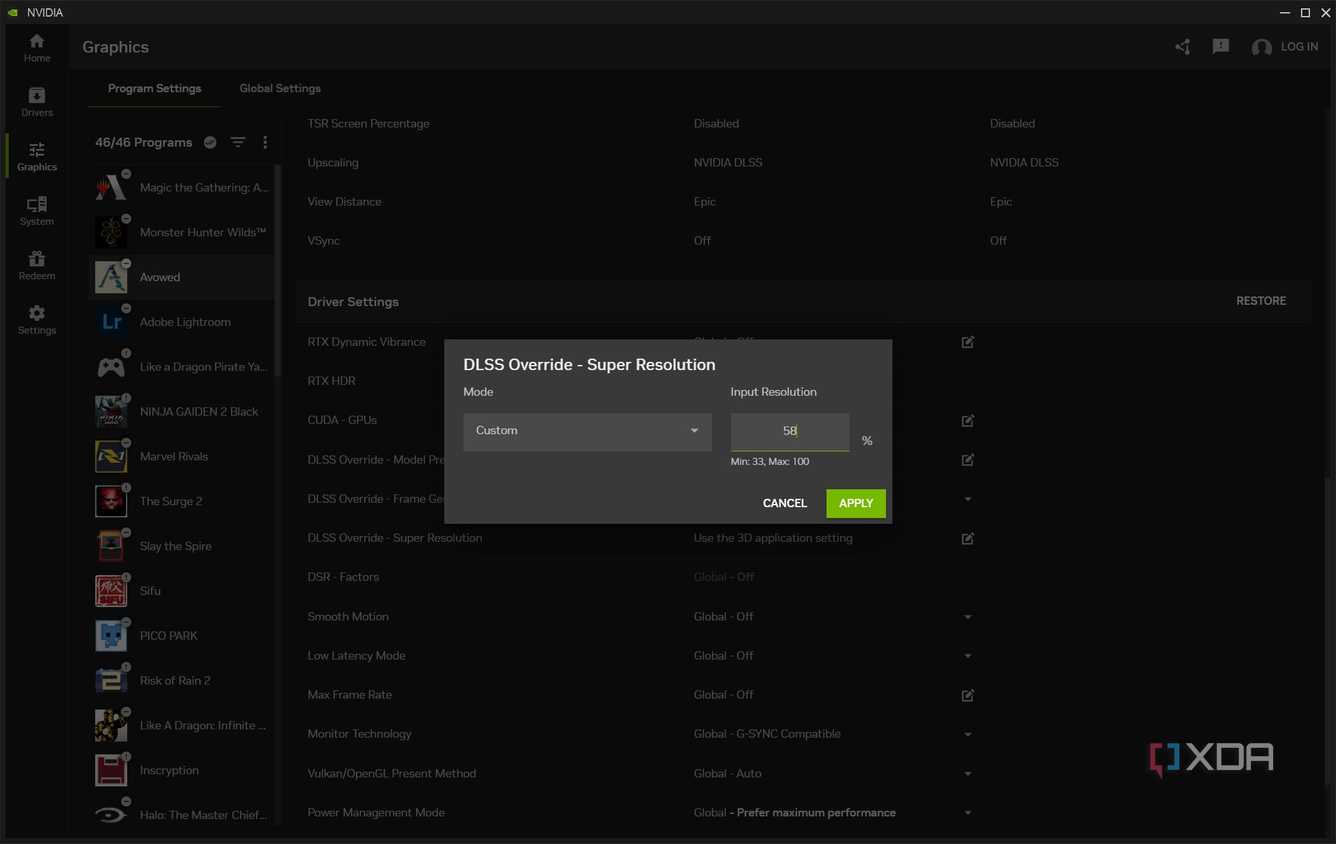
Task: Click the VSync setting label
Action: [x=324, y=241]
